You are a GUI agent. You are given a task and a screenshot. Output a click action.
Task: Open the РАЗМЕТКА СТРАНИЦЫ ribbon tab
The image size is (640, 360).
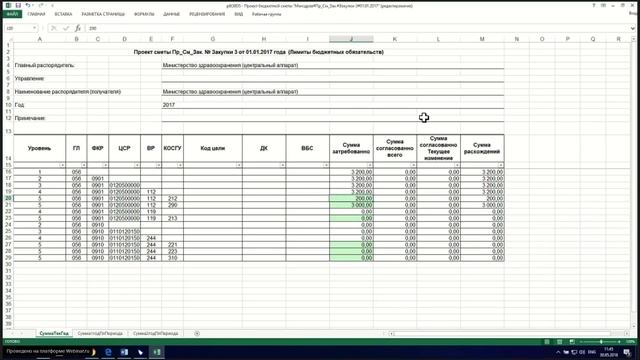[103, 14]
